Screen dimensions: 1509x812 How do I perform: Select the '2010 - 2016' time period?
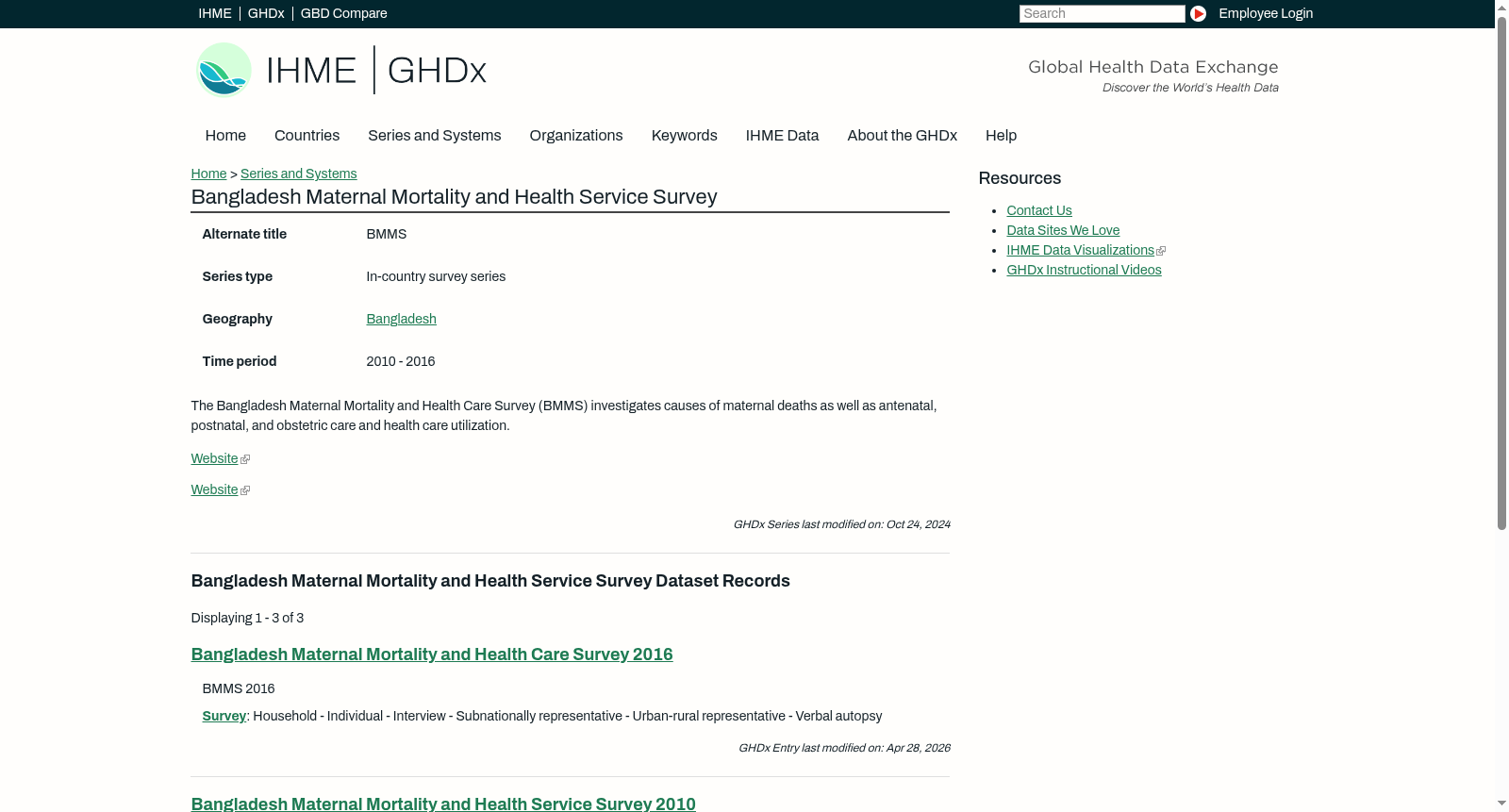click(401, 361)
